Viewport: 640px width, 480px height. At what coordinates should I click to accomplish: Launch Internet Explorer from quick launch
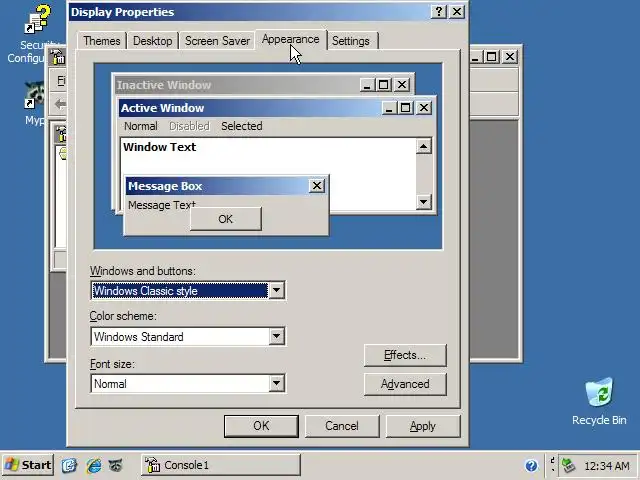93,465
